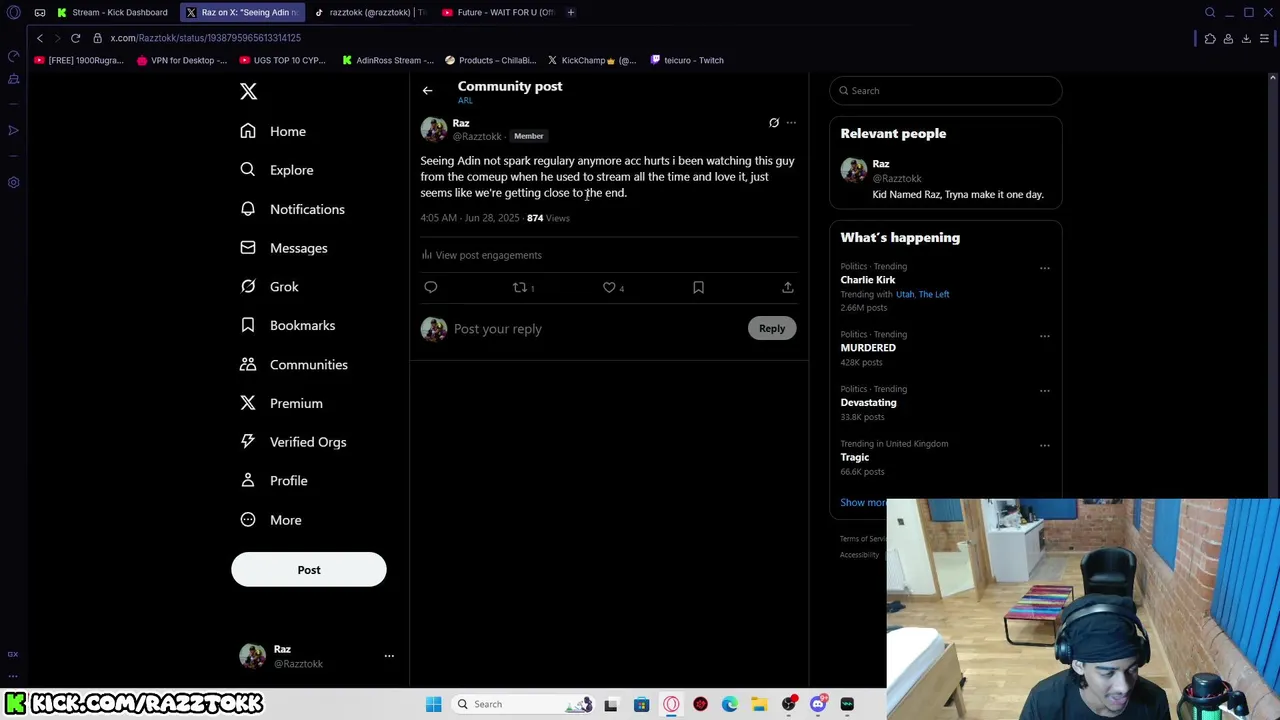This screenshot has width=1280, height=720.
Task: Switch to Future - WAIT FOR U tab
Action: point(498,12)
